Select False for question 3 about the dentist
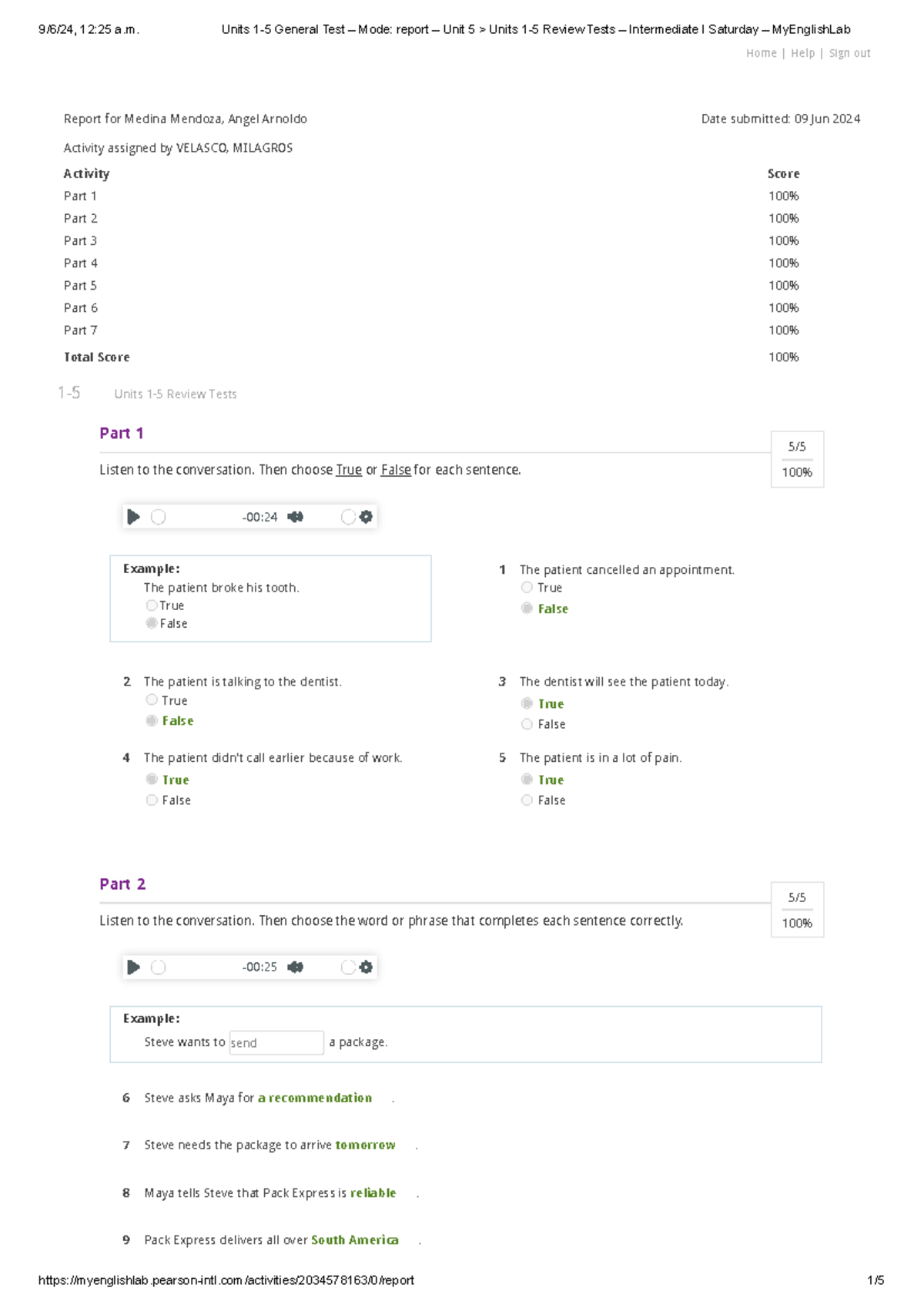The height and width of the screenshot is (1308, 924). pyautogui.click(x=527, y=724)
